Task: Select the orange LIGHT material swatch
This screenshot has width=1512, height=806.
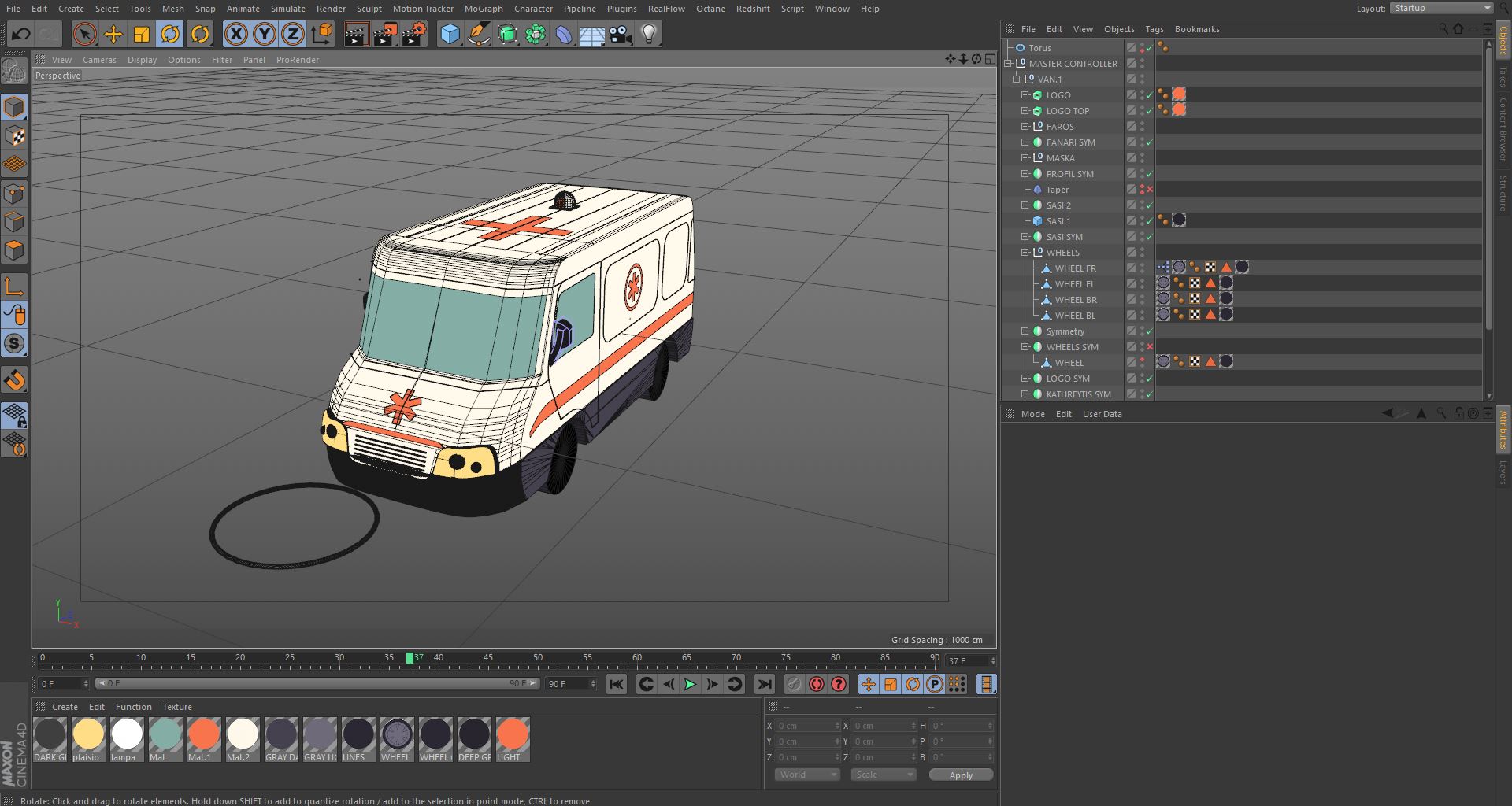Action: [512, 735]
